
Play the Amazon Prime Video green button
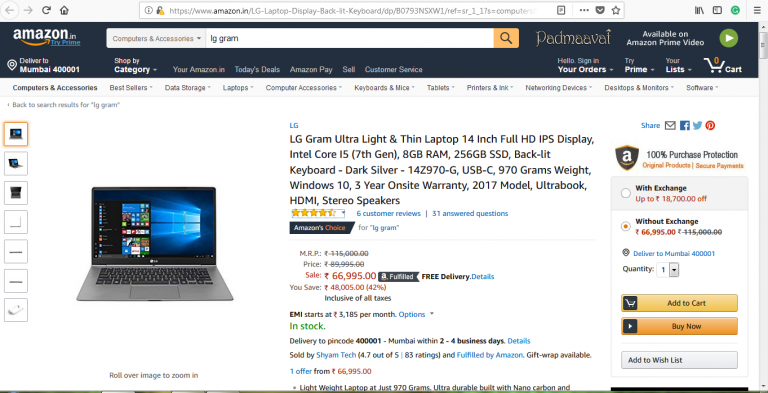point(729,38)
